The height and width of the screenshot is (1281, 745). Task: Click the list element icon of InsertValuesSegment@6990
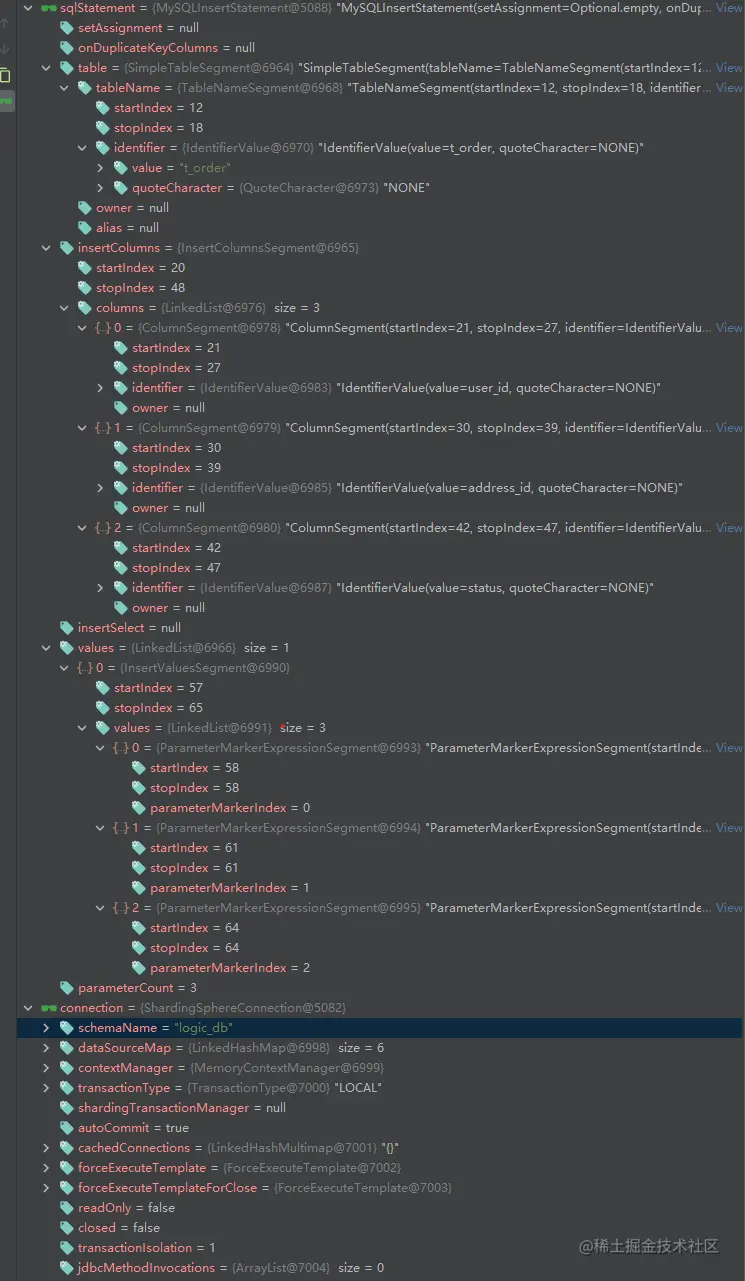pos(85,668)
